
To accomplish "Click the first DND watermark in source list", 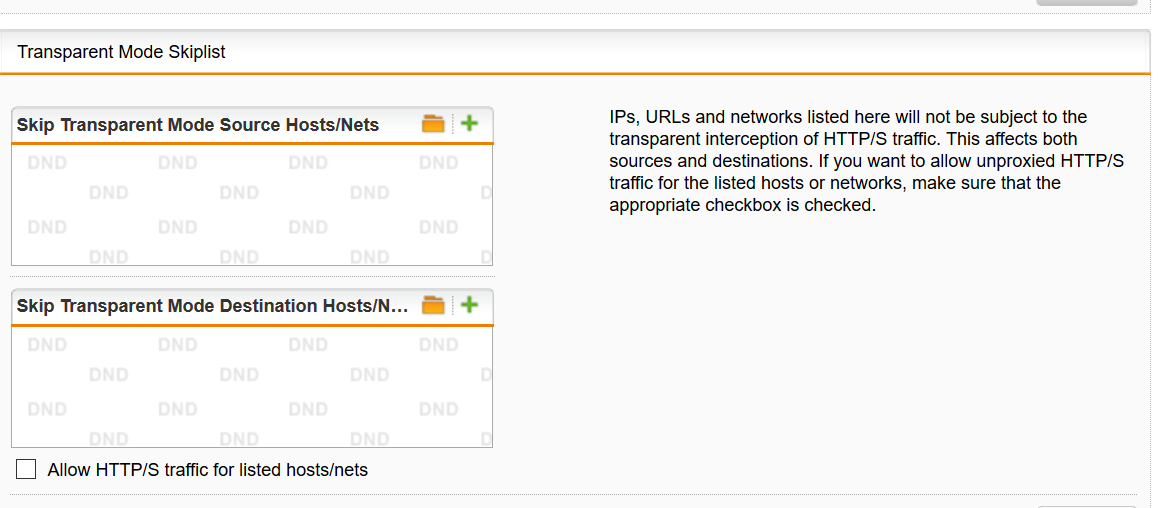I will 47,163.
